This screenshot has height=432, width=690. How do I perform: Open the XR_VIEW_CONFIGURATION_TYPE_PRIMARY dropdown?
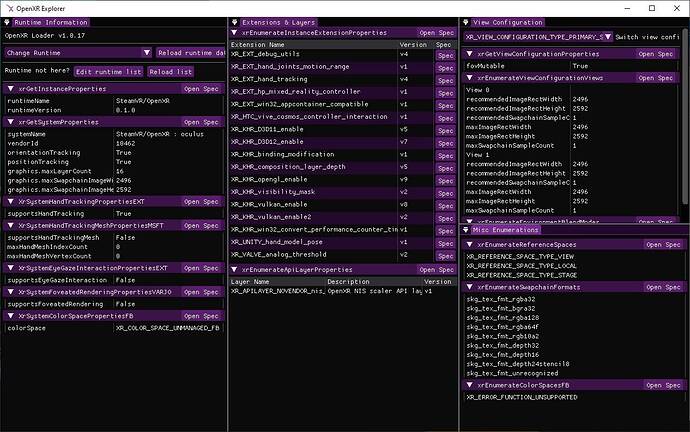pyautogui.click(x=538, y=37)
